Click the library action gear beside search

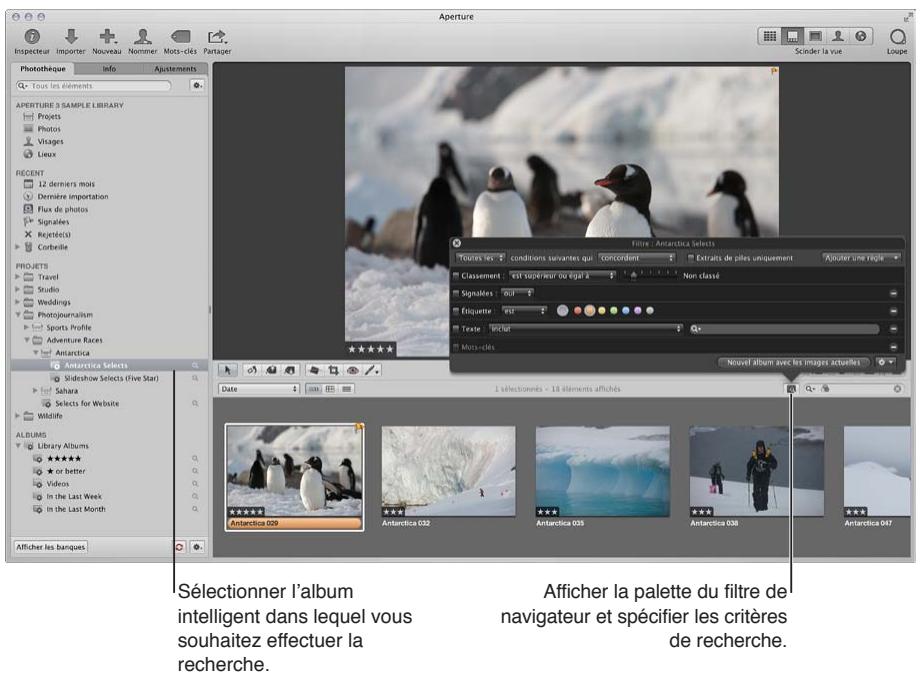tap(198, 86)
